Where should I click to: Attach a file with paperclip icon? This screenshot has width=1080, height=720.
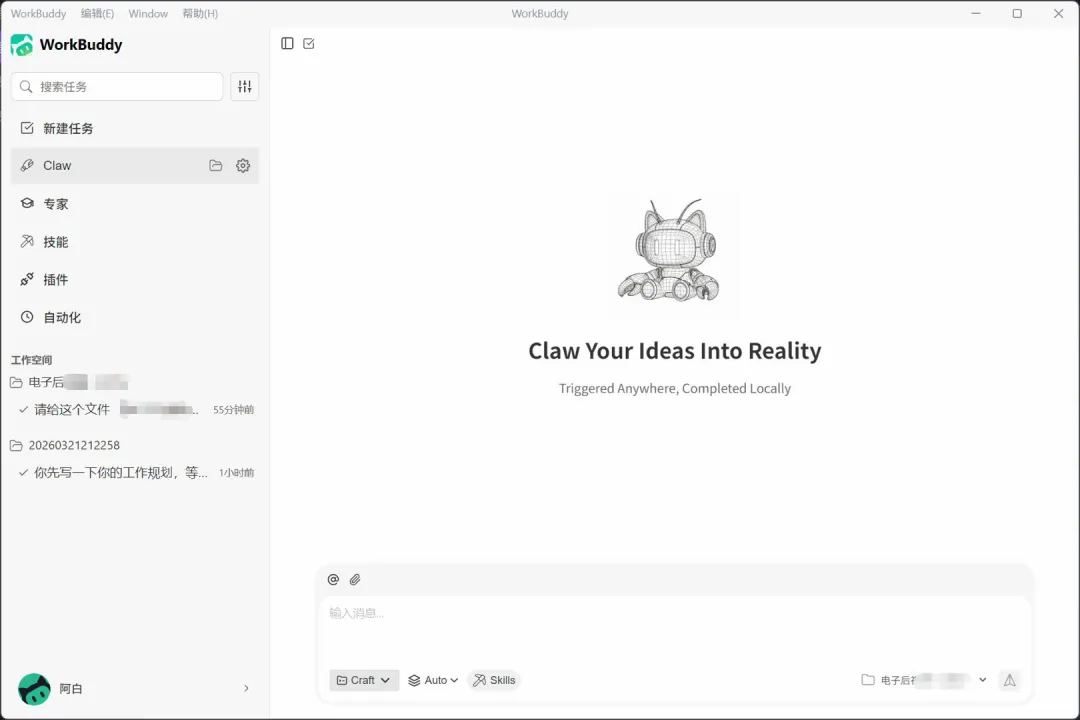(355, 579)
